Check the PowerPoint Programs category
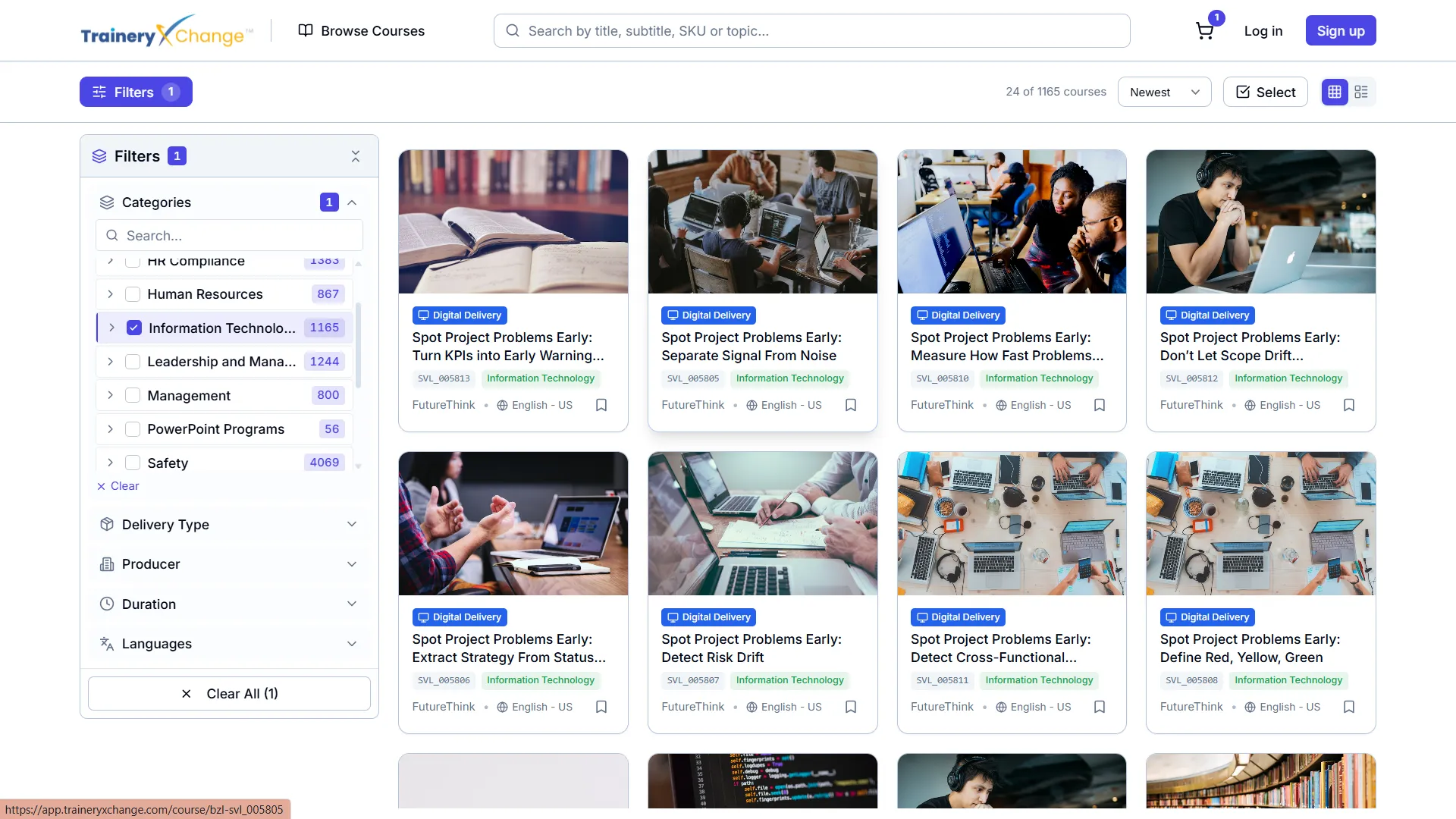 point(133,429)
